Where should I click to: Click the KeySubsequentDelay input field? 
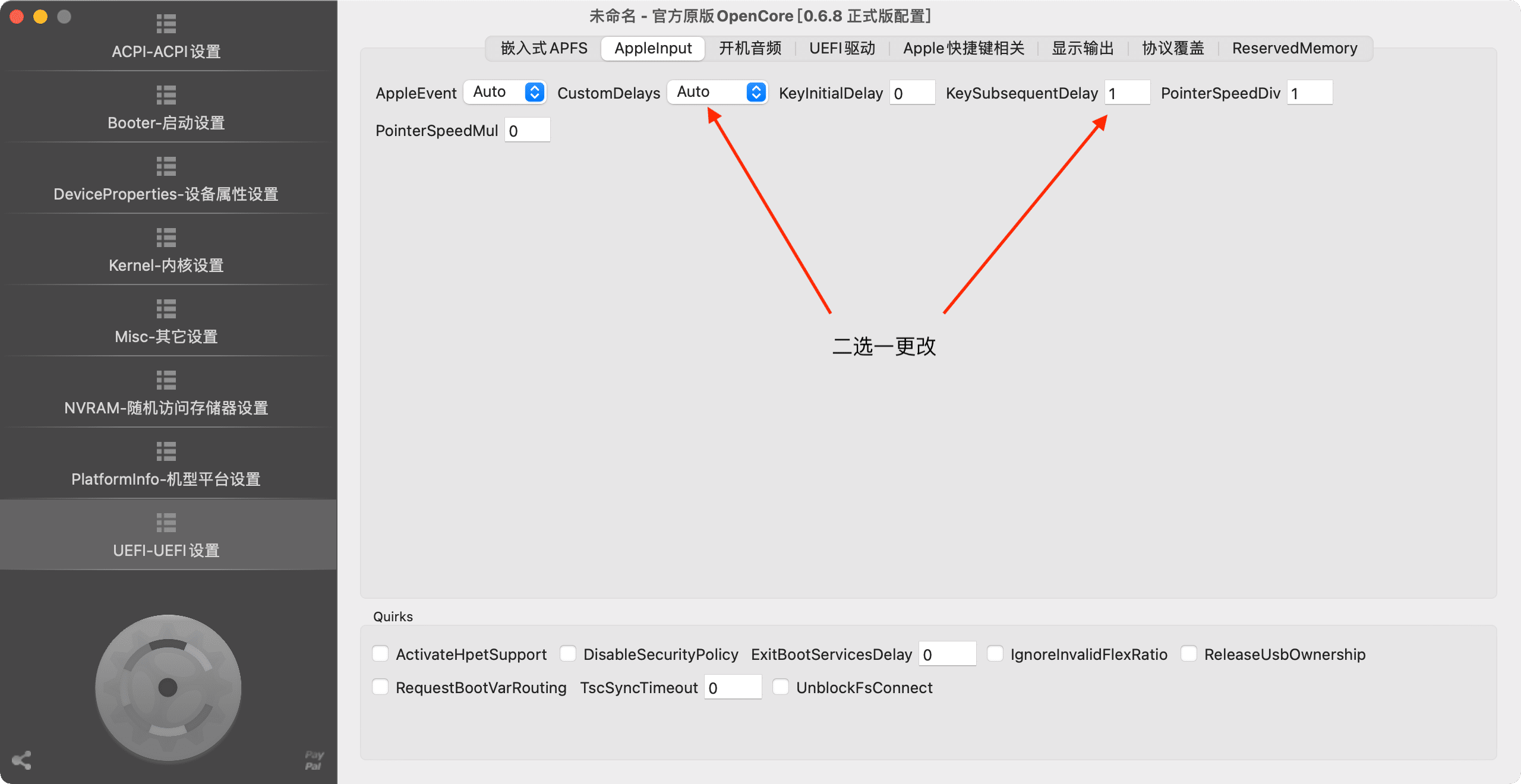[x=1128, y=93]
